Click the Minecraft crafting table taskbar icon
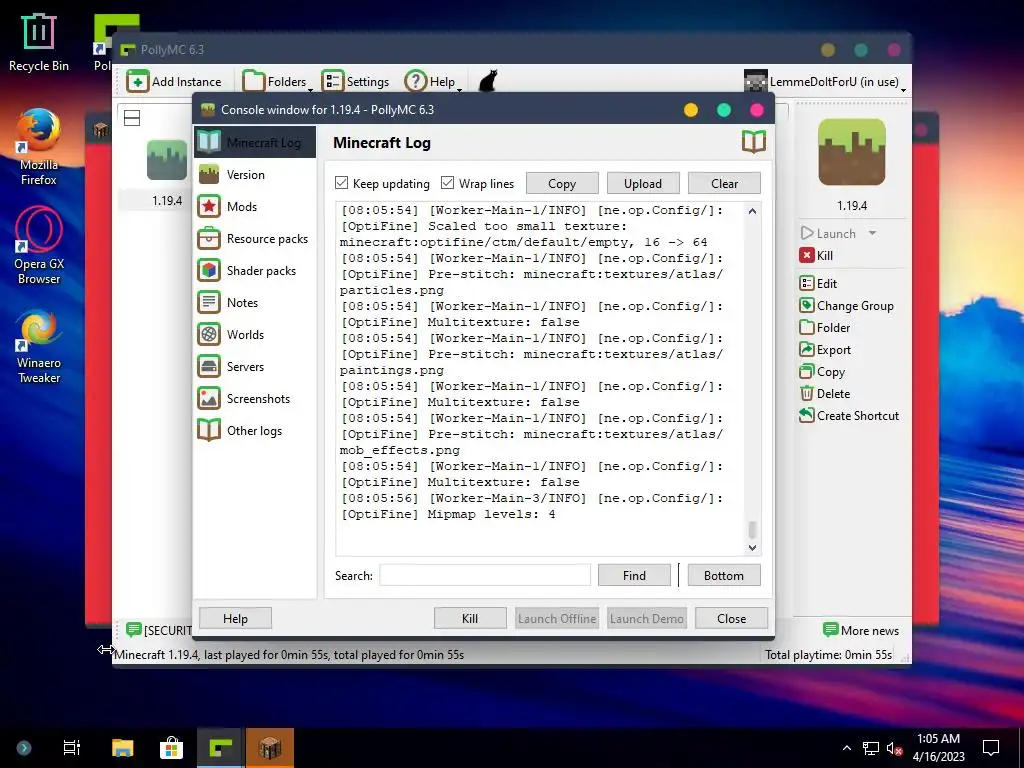 tap(270, 748)
